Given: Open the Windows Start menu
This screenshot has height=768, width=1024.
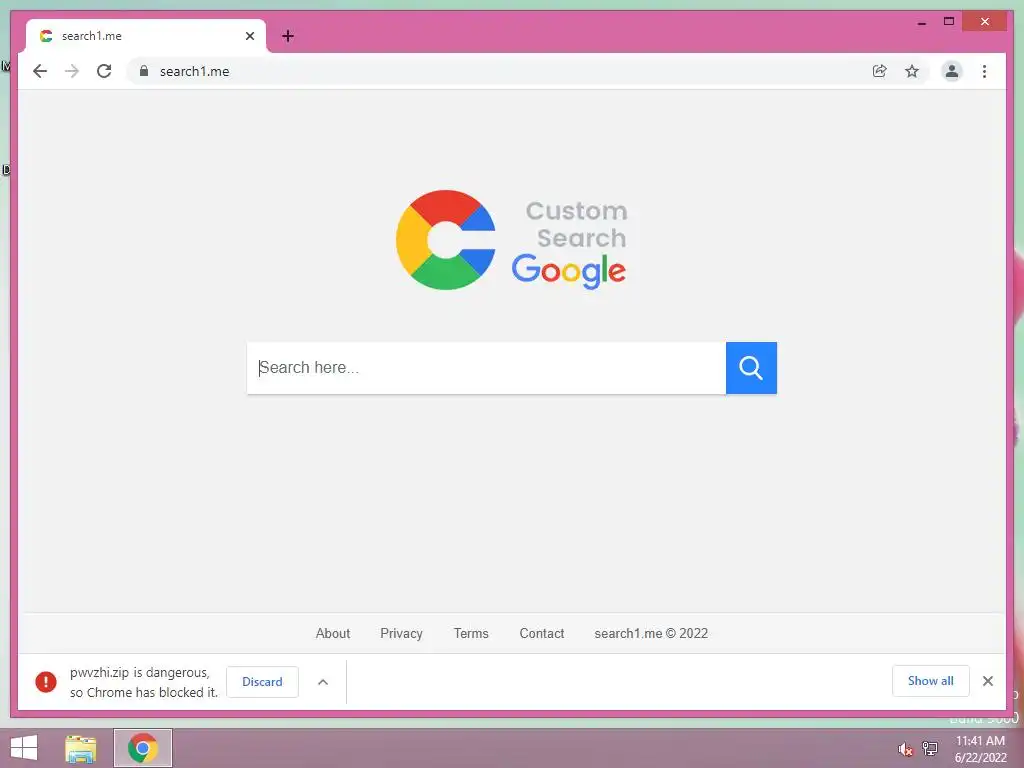Looking at the screenshot, I should 24,748.
